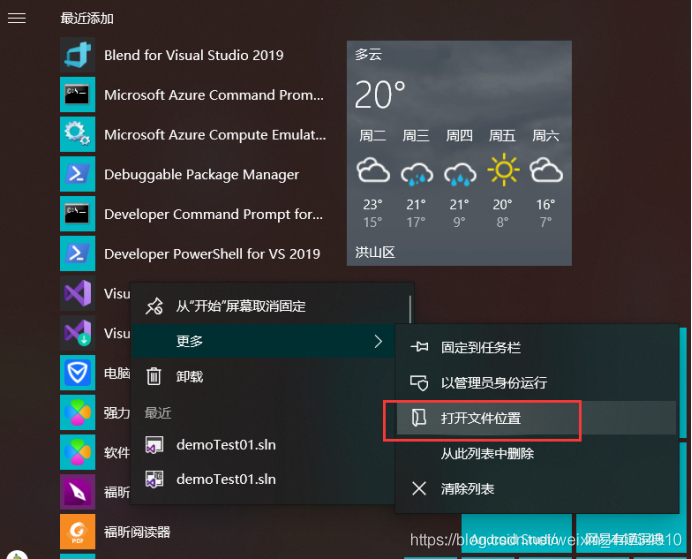Expand the 更多 submenu arrow
Viewport: 692px width, 559px height.
pos(378,341)
